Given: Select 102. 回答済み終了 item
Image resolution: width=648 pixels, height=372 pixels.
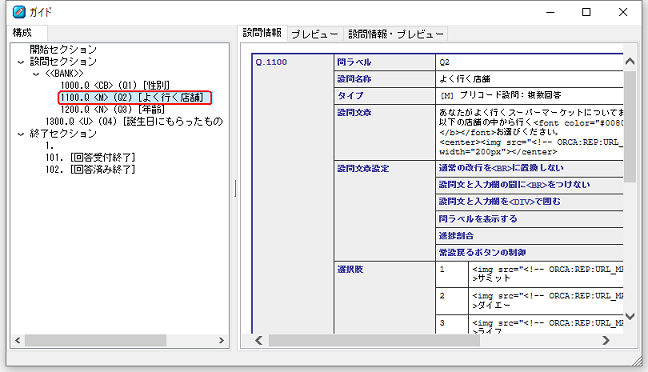Looking at the screenshot, I should tap(91, 169).
